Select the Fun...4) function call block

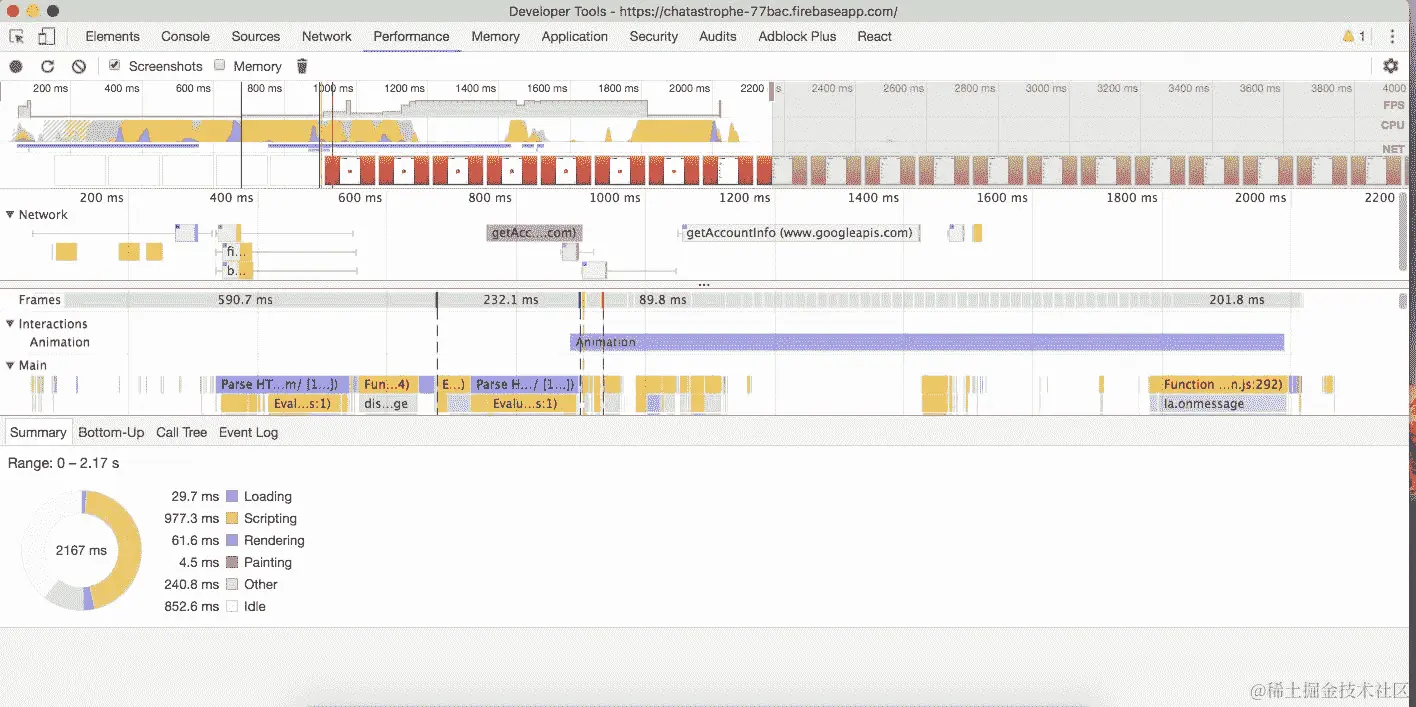pos(386,384)
